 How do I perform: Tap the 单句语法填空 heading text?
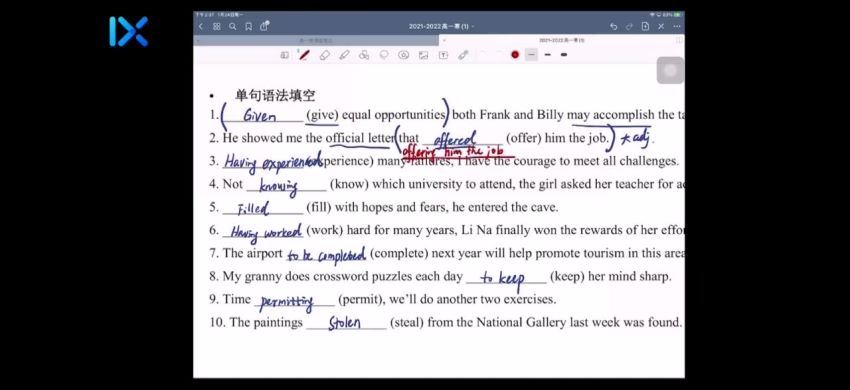[275, 96]
